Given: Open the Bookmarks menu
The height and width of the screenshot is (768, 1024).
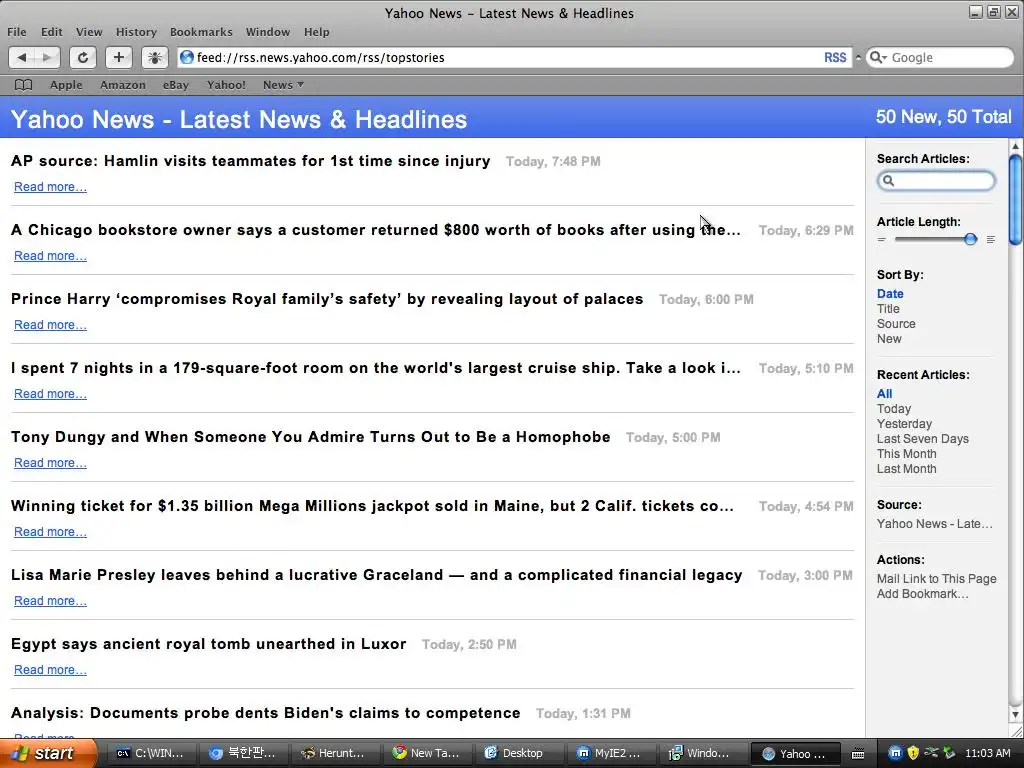Looking at the screenshot, I should pos(201,32).
